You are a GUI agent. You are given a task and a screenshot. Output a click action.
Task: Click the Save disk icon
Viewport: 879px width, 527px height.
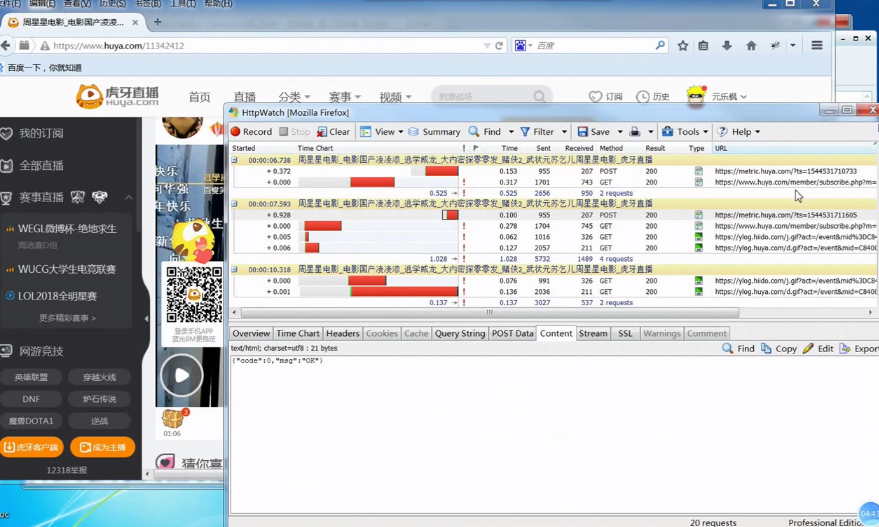583,132
